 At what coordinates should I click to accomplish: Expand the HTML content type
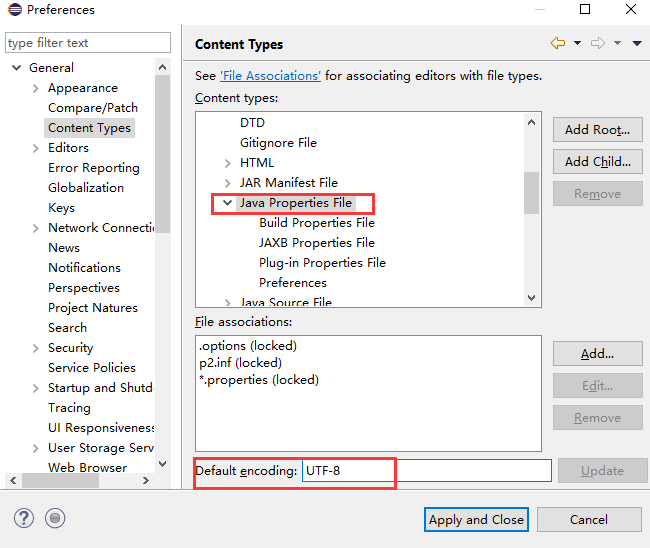click(227, 163)
